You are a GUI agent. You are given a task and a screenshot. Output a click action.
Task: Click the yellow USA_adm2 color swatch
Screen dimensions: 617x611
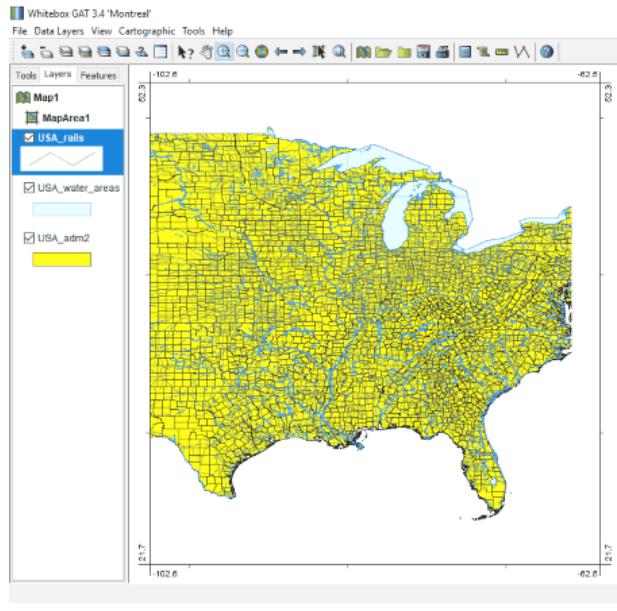point(62,260)
